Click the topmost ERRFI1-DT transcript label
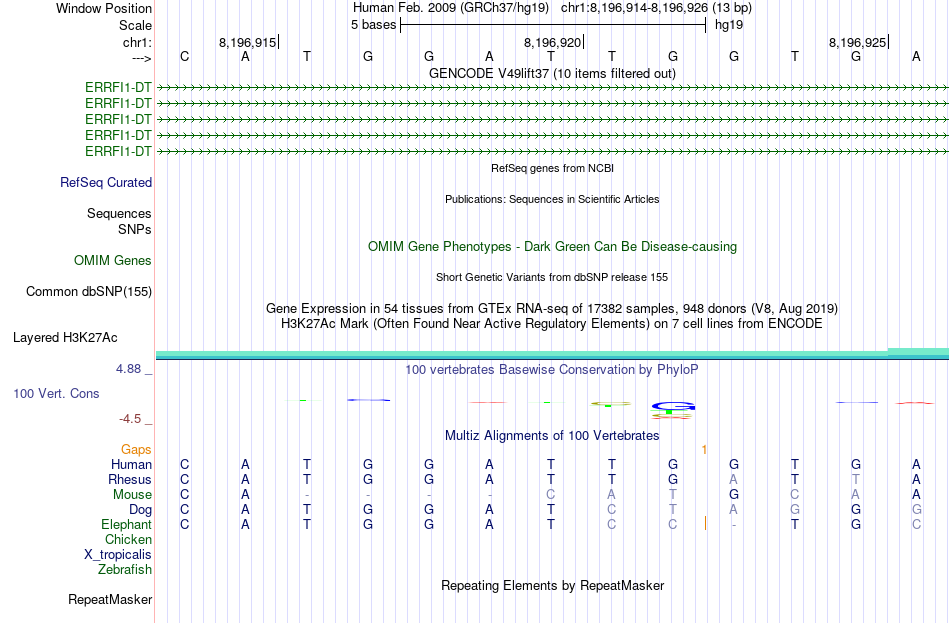The image size is (950, 623). pos(118,87)
